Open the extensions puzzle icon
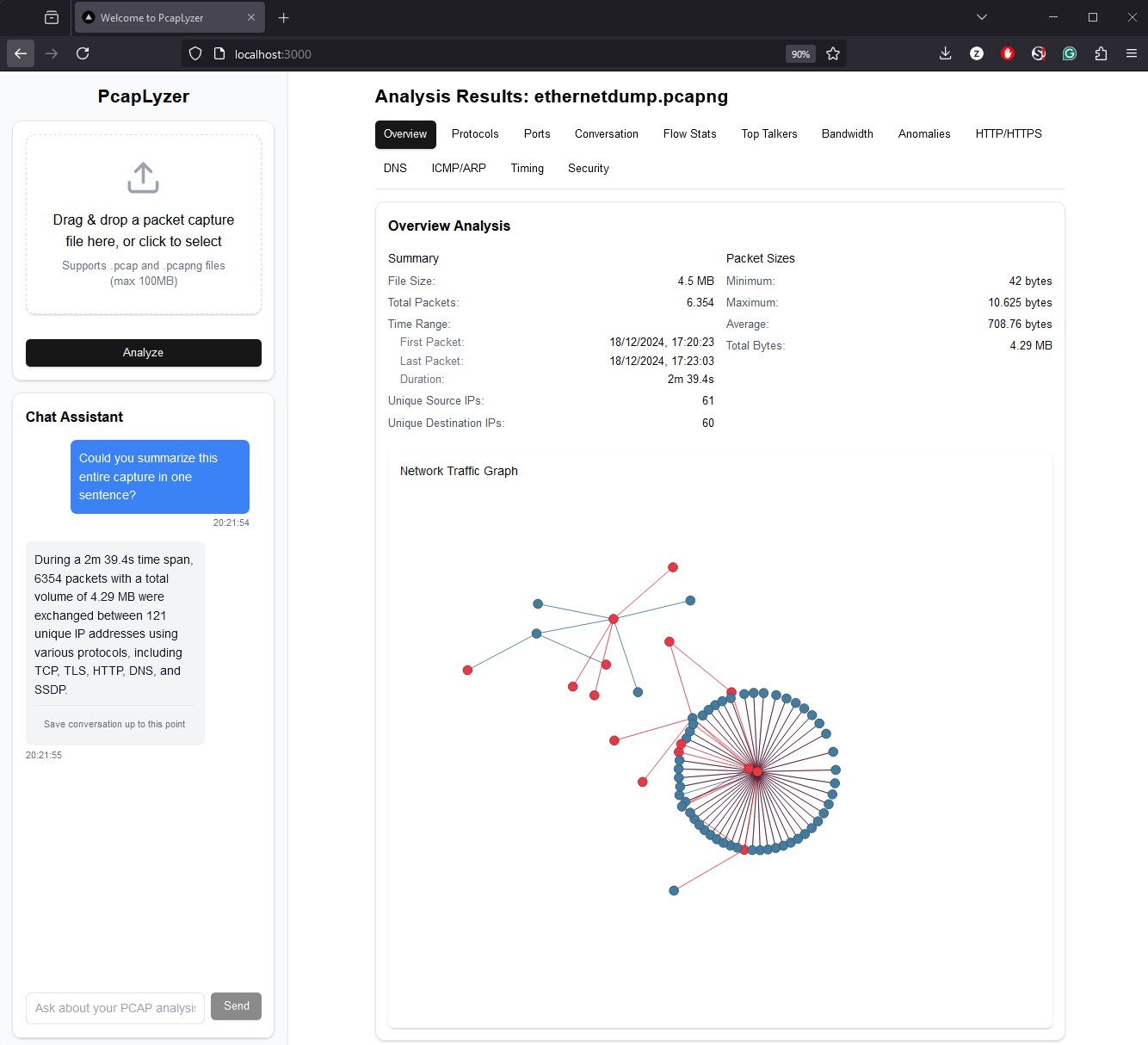Viewport: 1148px width, 1045px height. coord(1101,53)
